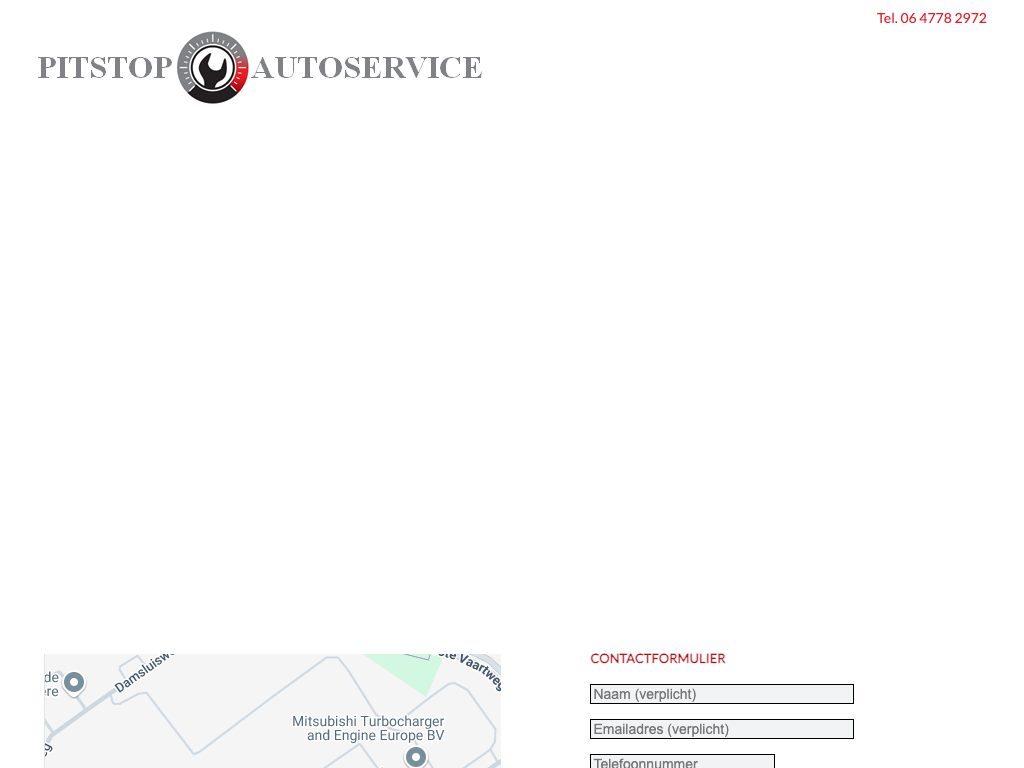The height and width of the screenshot is (768, 1024).
Task: Click the truncated place label beside left pin
Action: pyautogui.click(x=51, y=684)
